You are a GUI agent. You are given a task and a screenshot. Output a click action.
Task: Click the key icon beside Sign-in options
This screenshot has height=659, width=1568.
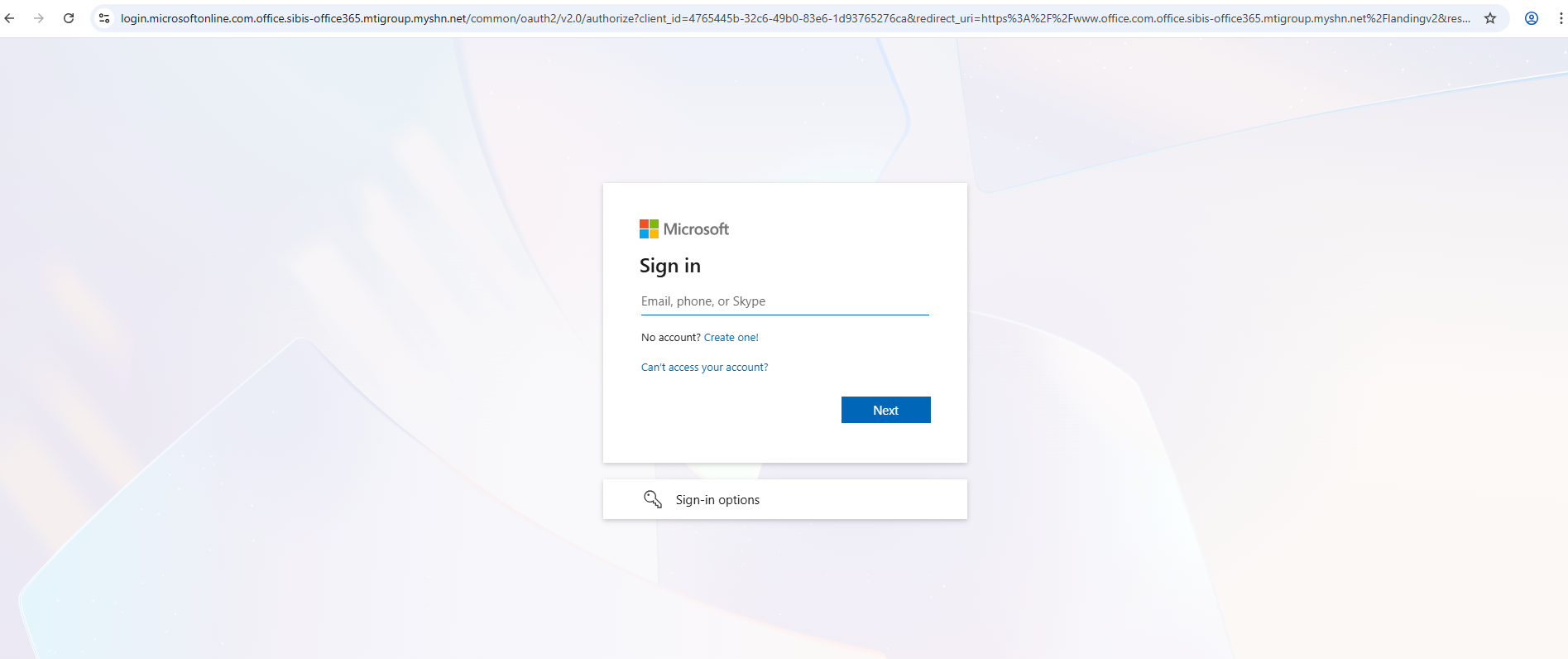653,499
